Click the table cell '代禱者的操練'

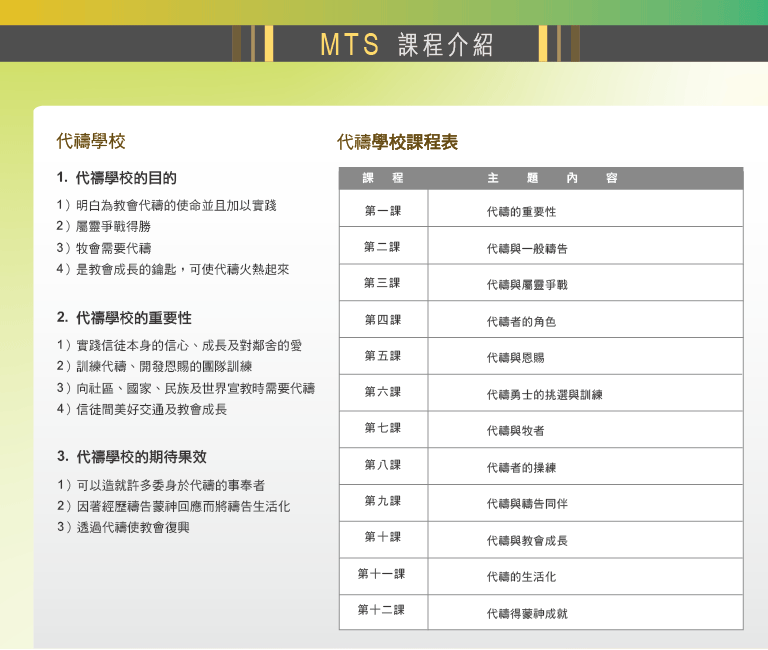[521, 467]
